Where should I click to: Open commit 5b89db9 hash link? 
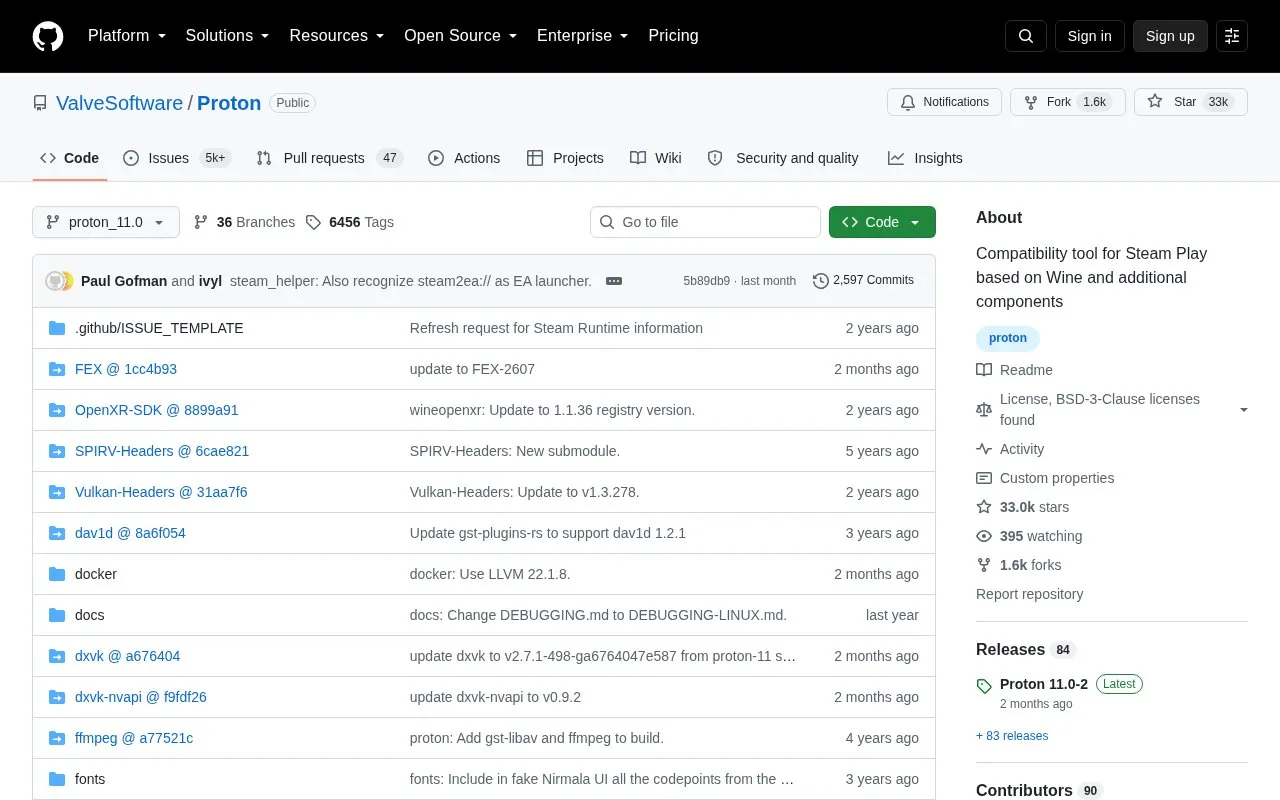[706, 281]
